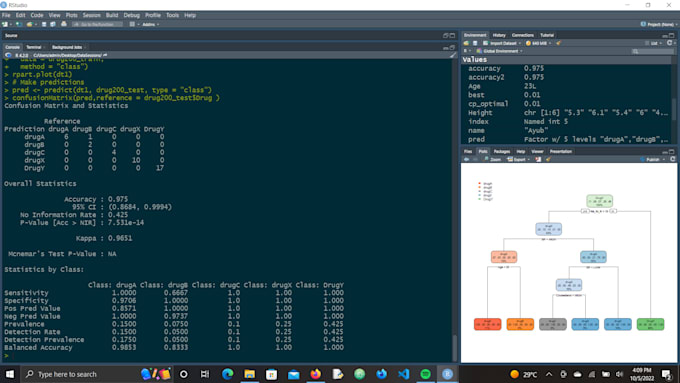The width and height of the screenshot is (680, 383).
Task: Open Microsoft Edge from the taskbar
Action: (227, 374)
